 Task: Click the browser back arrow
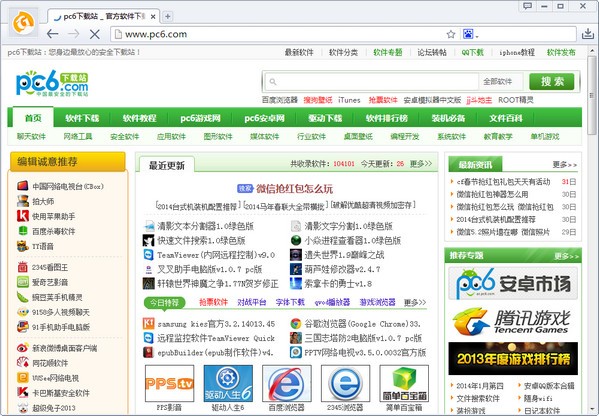point(52,34)
